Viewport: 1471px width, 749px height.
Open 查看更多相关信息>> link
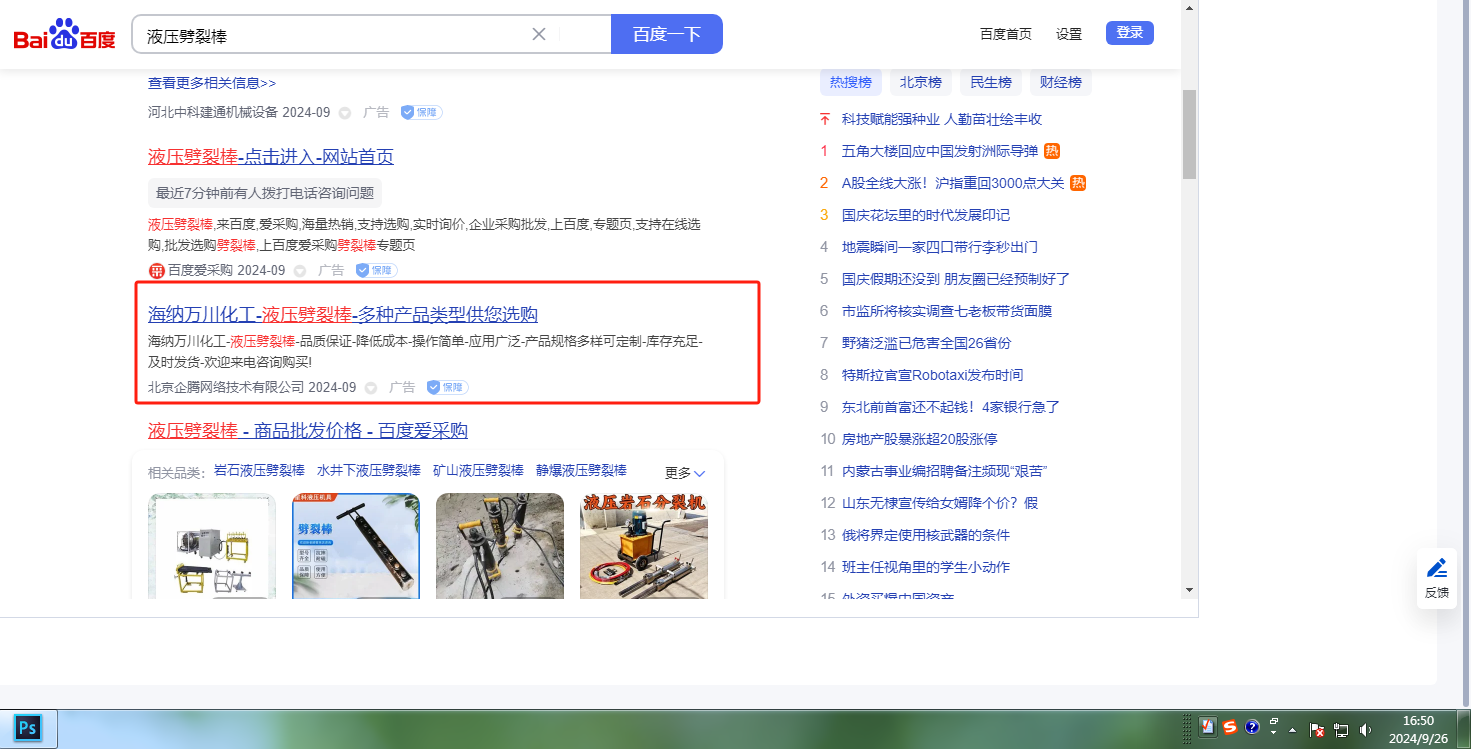tap(212, 83)
